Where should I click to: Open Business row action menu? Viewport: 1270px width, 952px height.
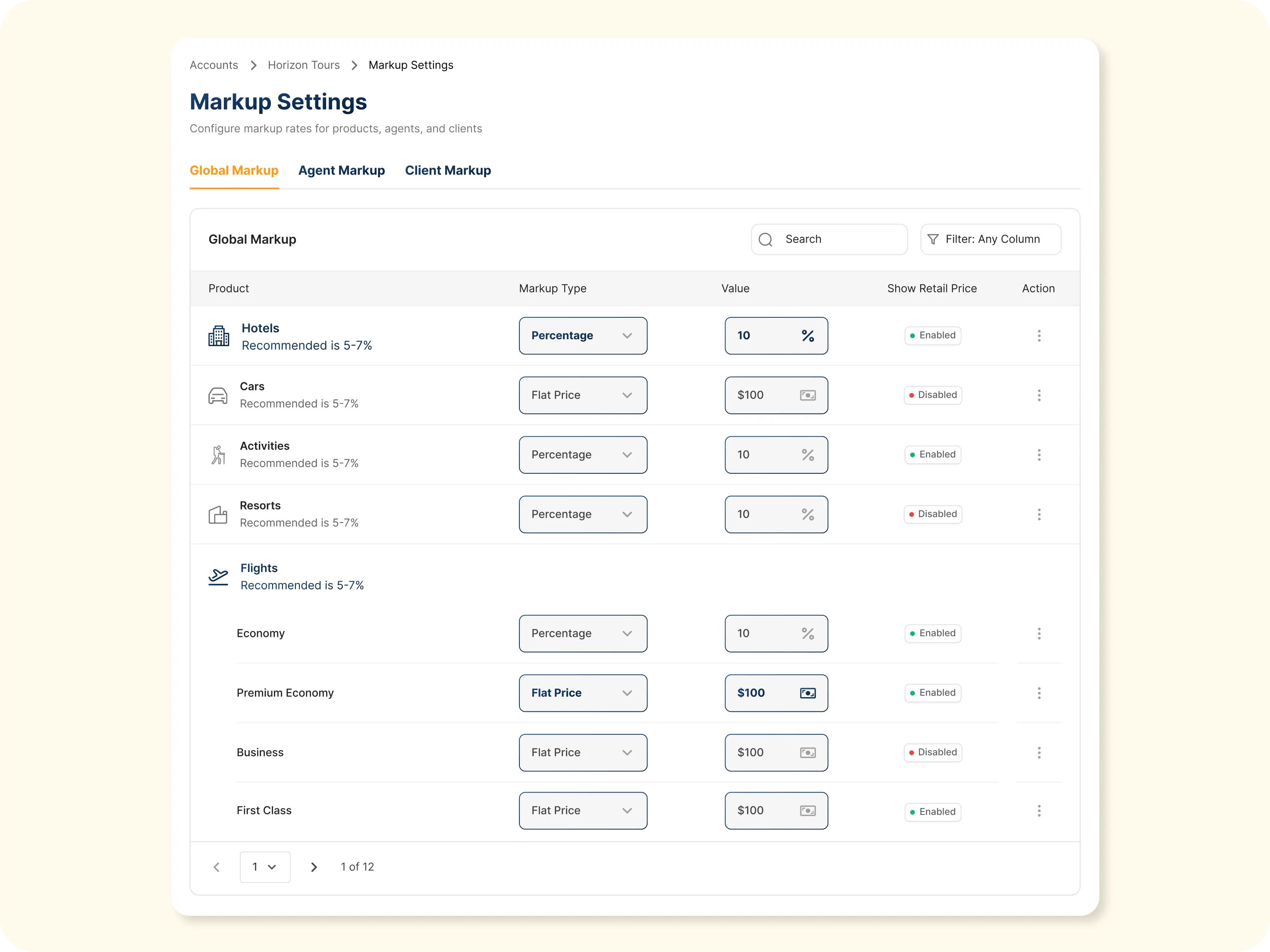[x=1039, y=753]
